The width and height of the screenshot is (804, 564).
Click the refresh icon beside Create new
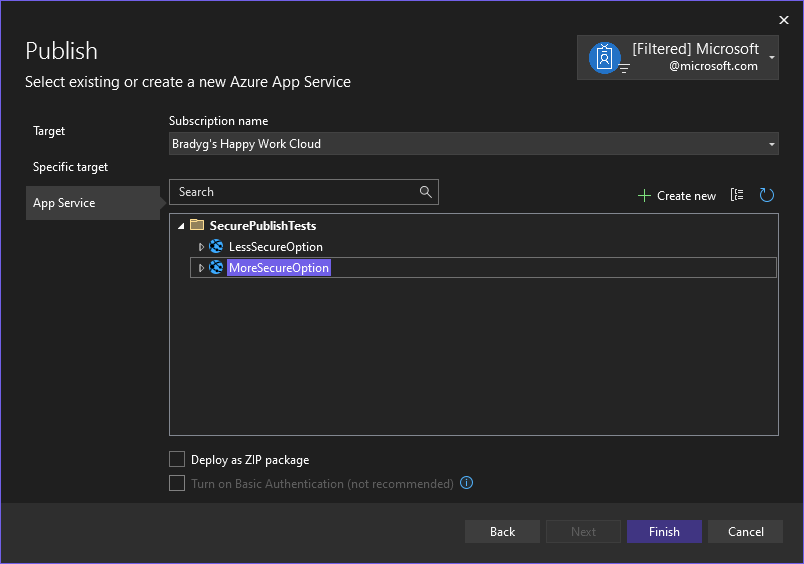coord(767,195)
